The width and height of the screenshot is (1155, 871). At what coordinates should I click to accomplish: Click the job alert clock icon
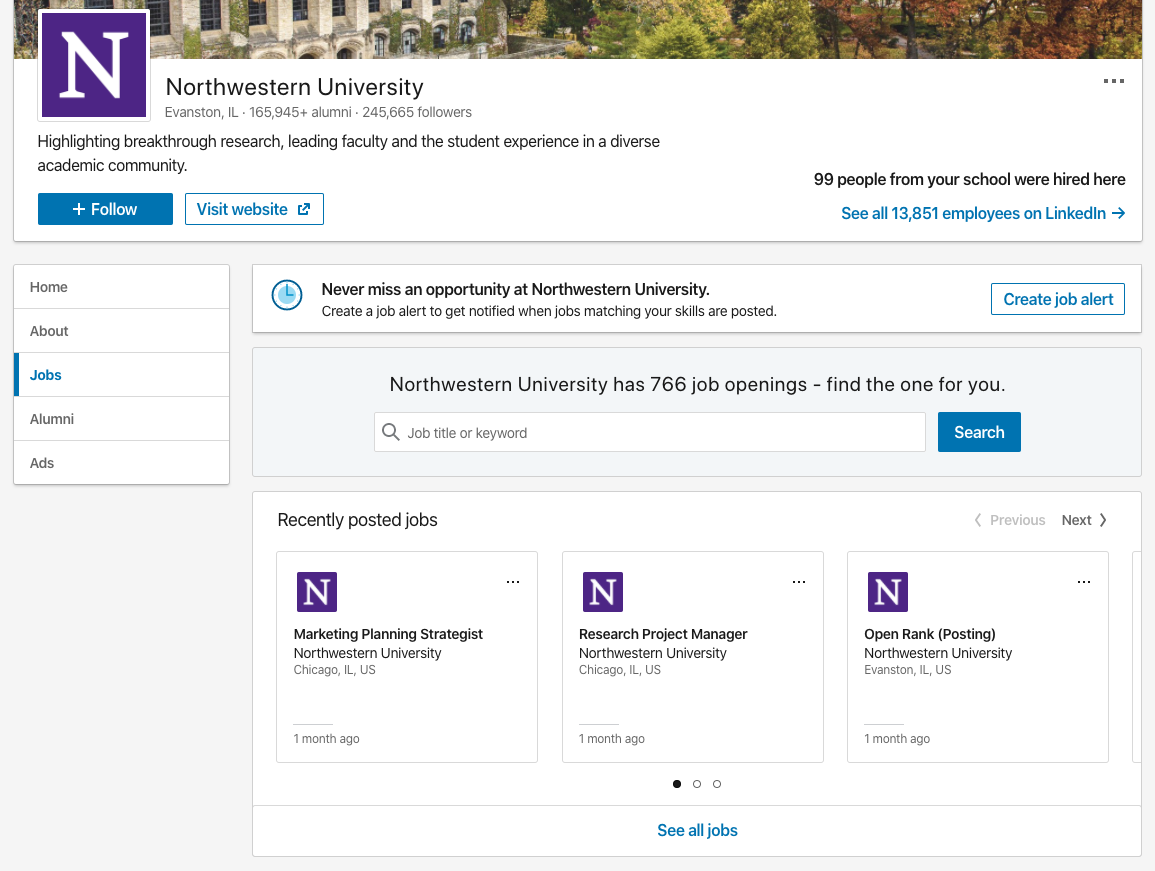click(x=287, y=295)
